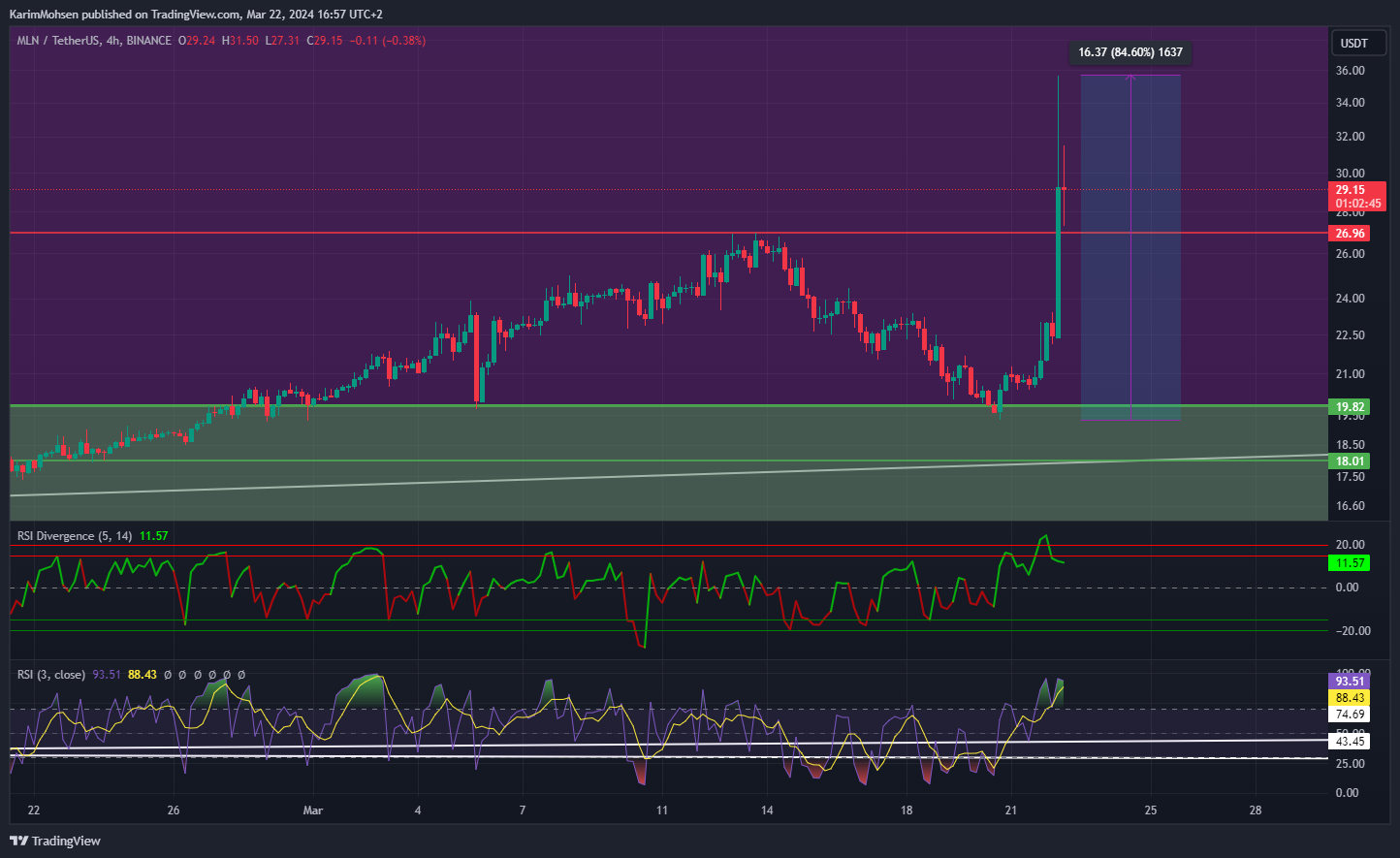Click the 21.00 price scale tick
Image resolution: width=1400 pixels, height=858 pixels.
1350,374
